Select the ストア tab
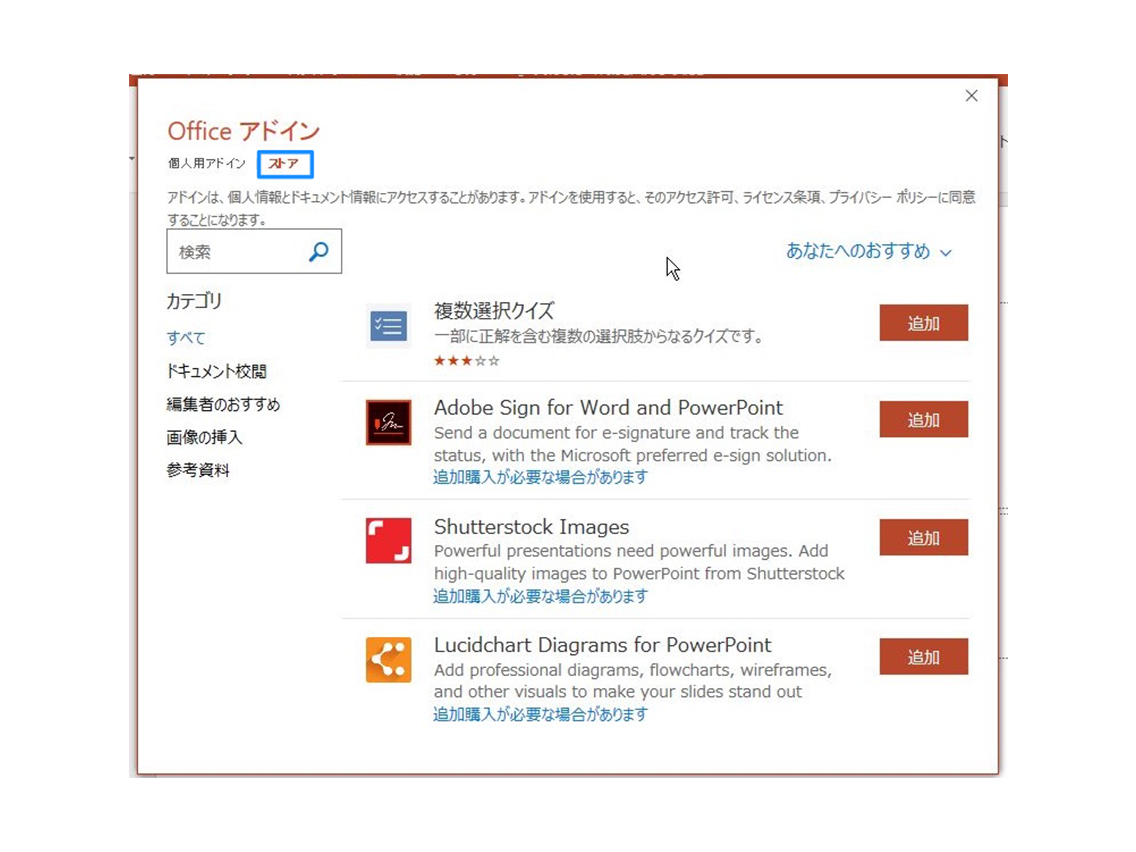Image resolution: width=1136 pixels, height=852 pixels. pos(284,164)
